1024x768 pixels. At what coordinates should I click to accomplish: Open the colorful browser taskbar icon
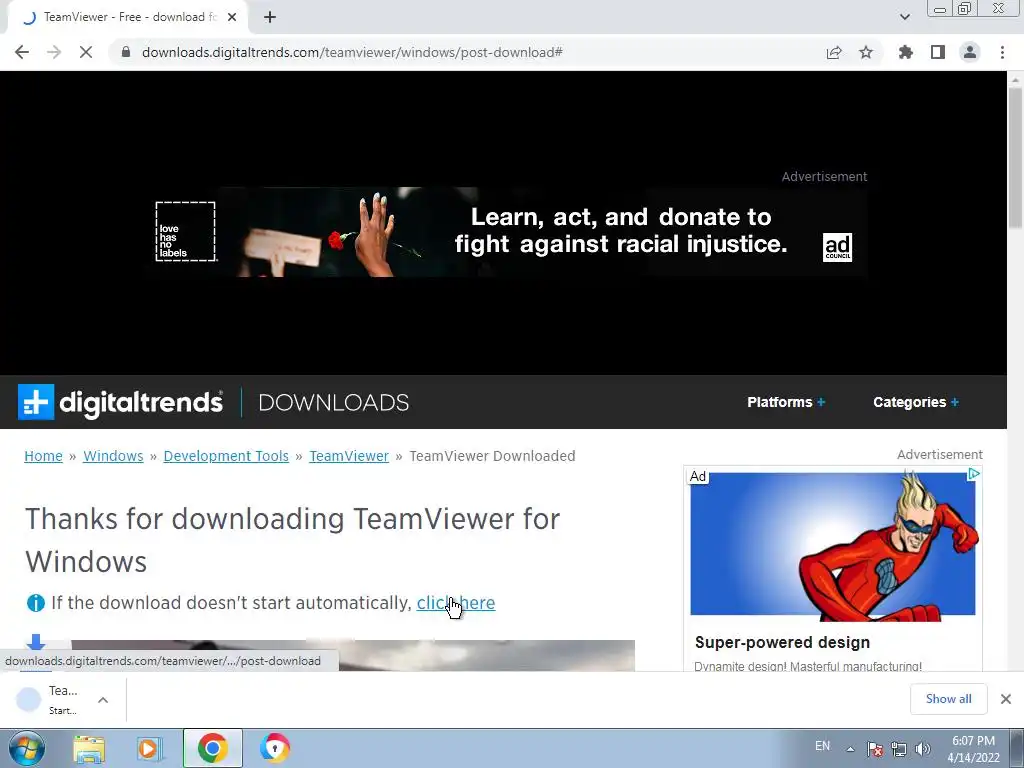pyautogui.click(x=274, y=748)
